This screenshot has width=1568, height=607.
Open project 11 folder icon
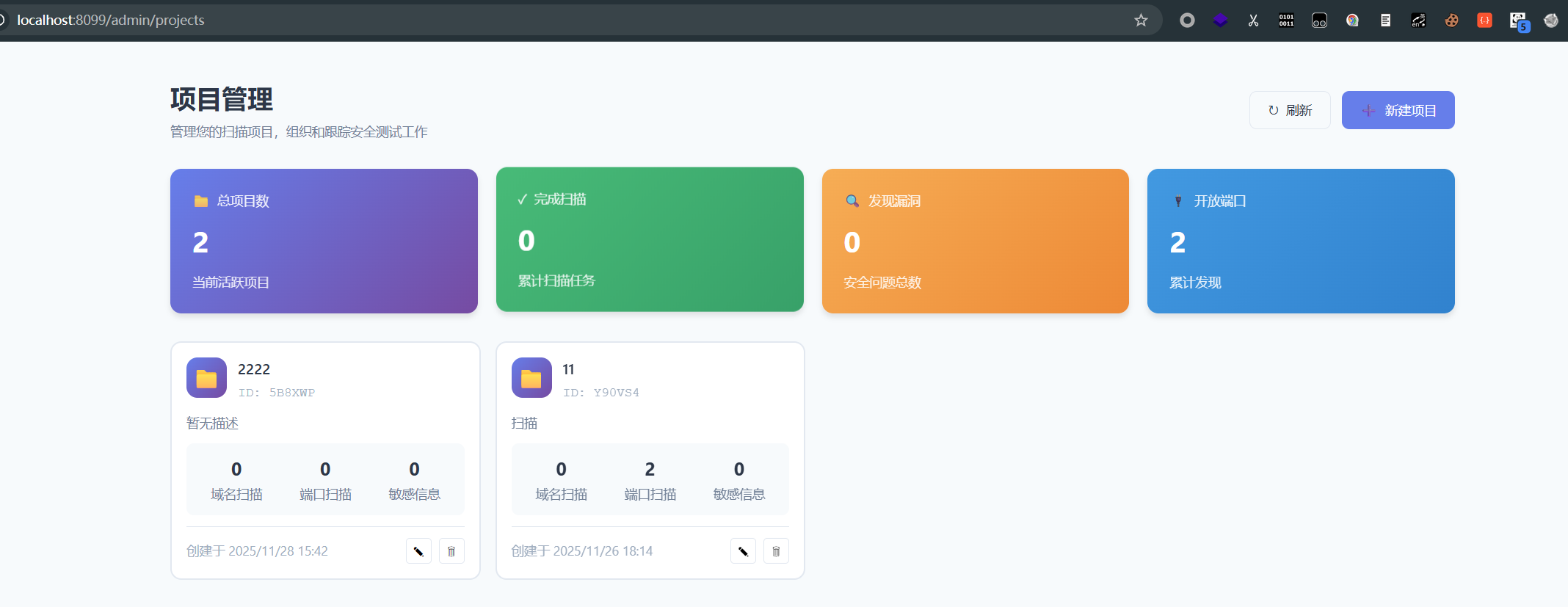tap(531, 378)
